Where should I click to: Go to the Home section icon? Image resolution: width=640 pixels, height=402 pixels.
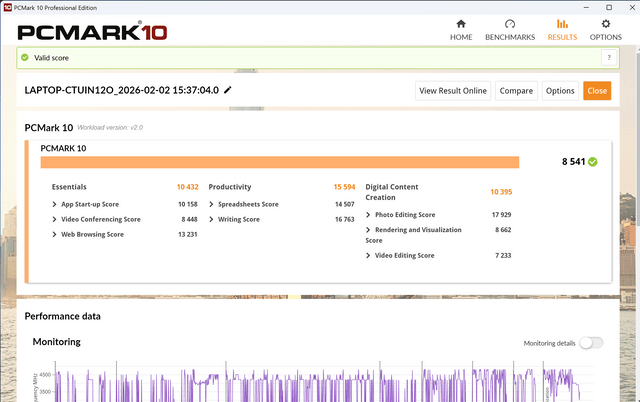pyautogui.click(x=461, y=24)
